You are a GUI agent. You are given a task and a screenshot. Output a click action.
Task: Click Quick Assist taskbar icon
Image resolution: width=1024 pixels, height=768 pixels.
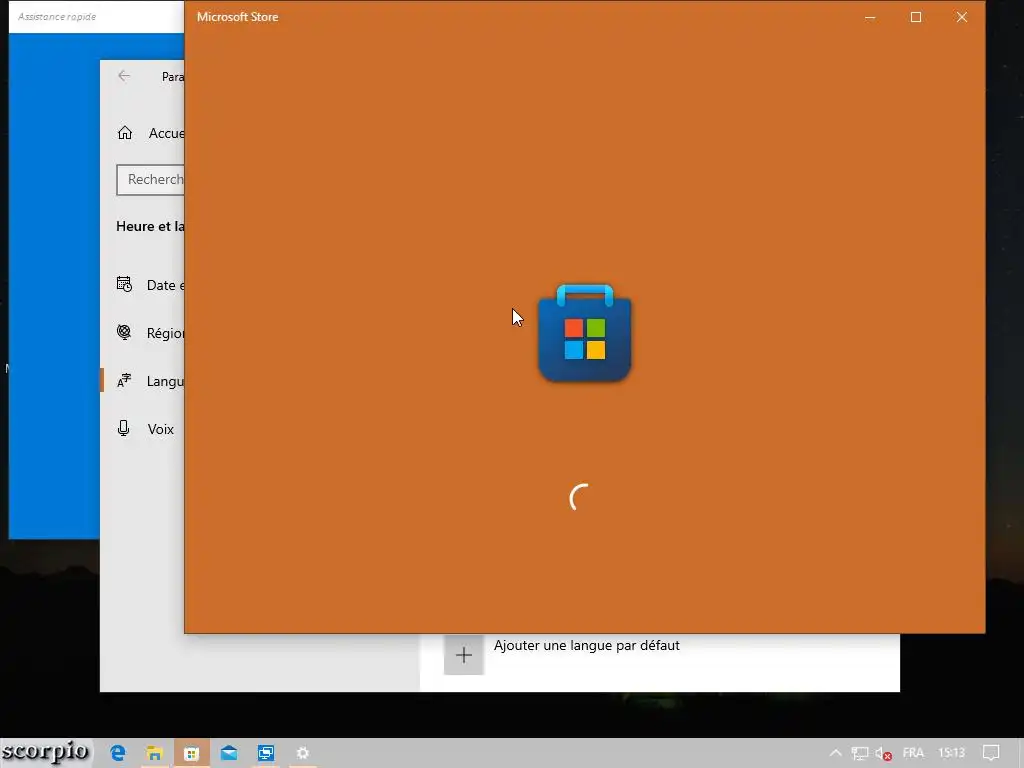(x=266, y=753)
